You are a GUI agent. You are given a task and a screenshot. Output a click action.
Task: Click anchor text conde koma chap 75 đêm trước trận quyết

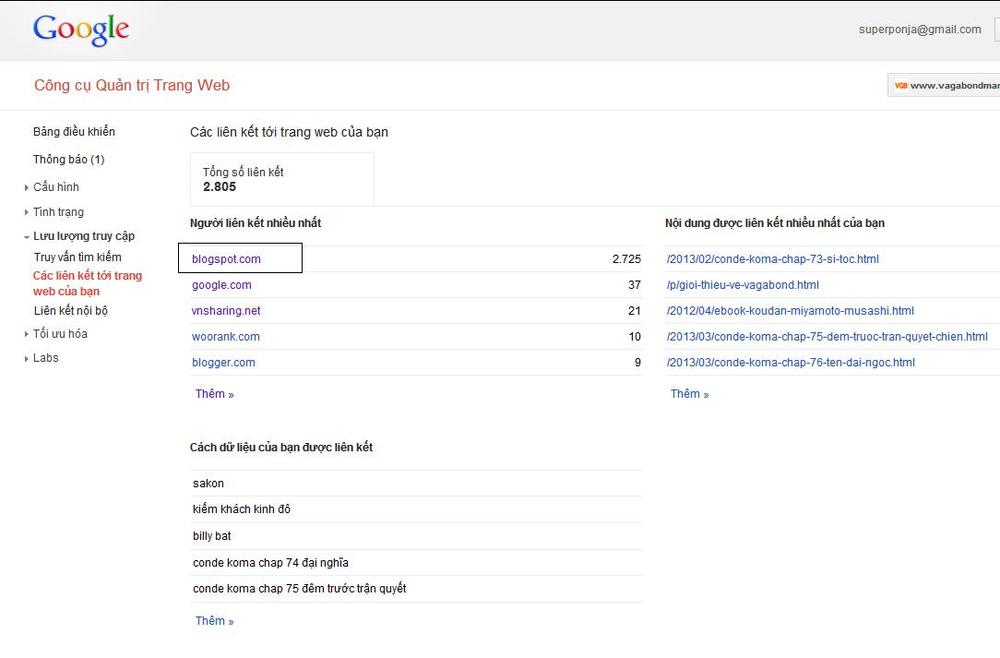300,589
